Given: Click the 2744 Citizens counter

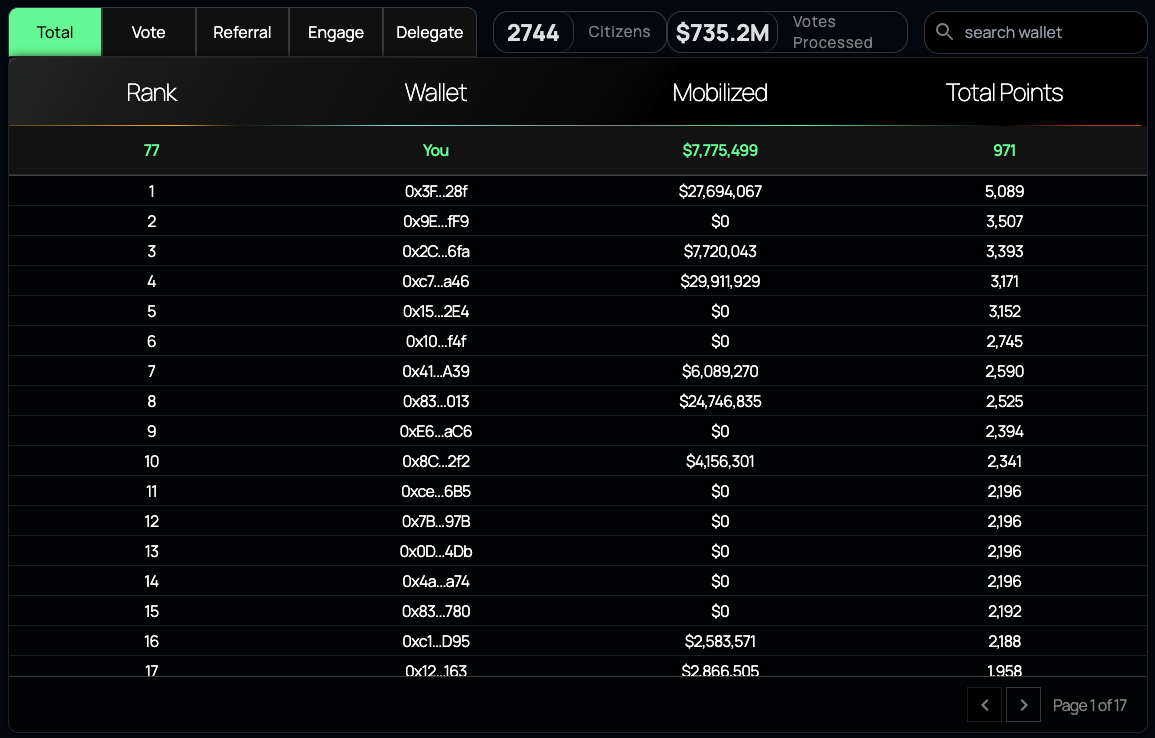Looking at the screenshot, I should 580,32.
